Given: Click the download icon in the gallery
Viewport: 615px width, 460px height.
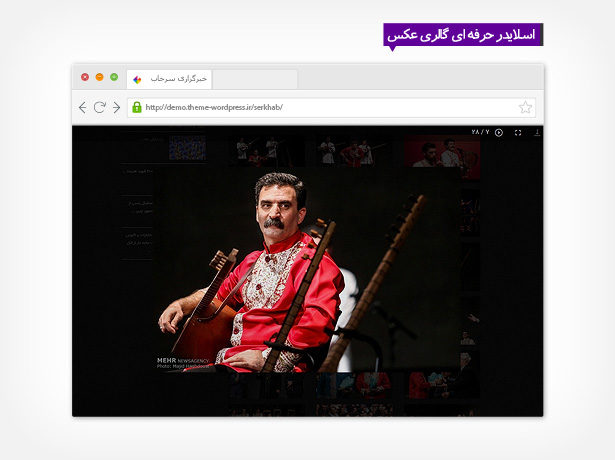Looking at the screenshot, I should click(537, 132).
